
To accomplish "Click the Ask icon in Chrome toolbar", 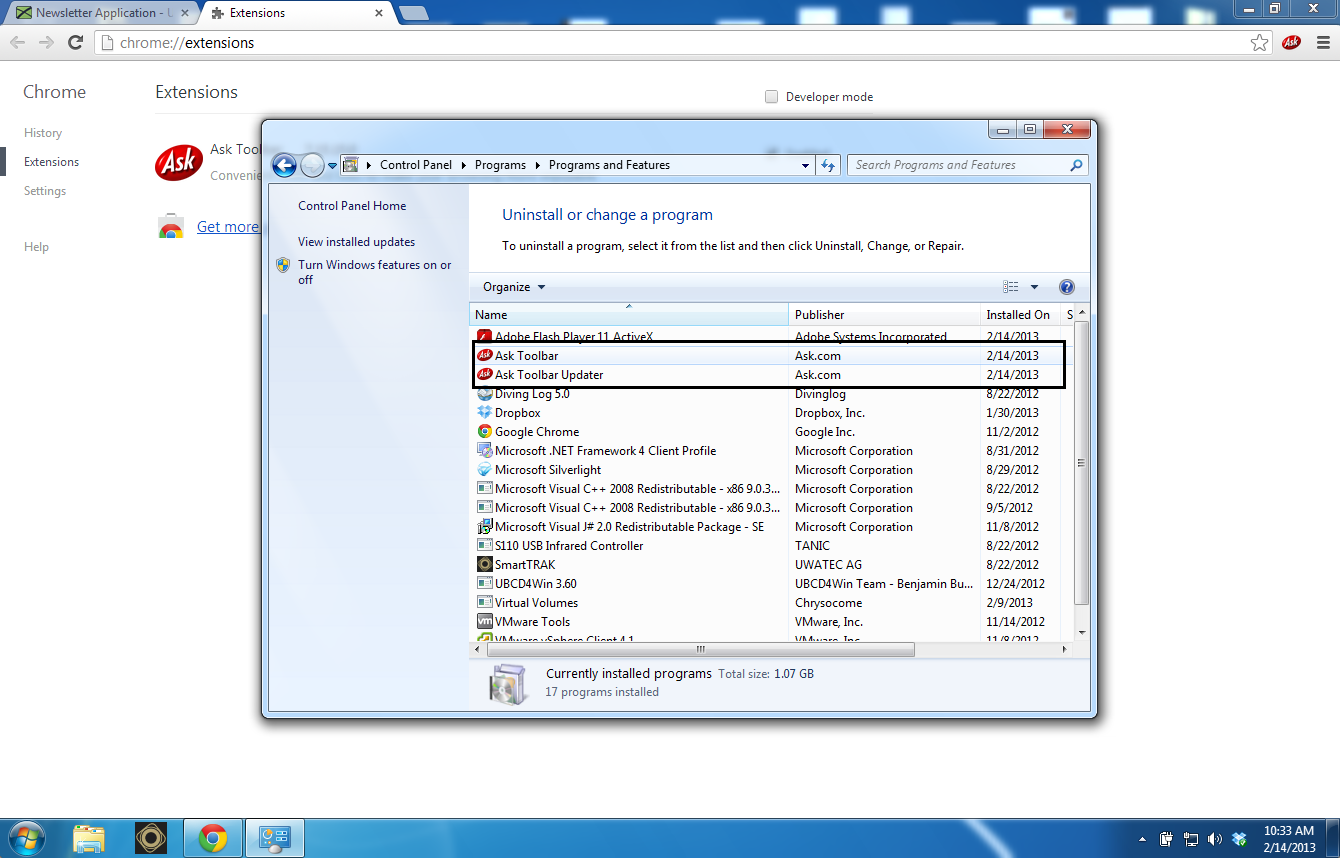I will [1291, 43].
